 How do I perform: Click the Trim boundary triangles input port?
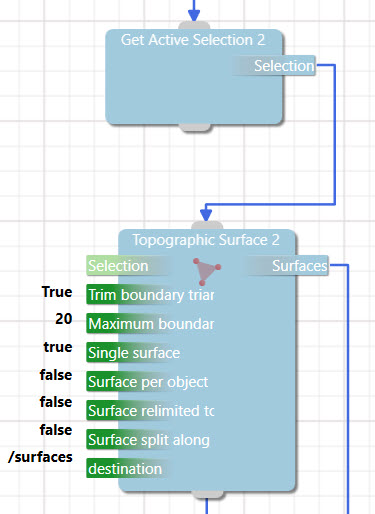[x=150, y=295]
